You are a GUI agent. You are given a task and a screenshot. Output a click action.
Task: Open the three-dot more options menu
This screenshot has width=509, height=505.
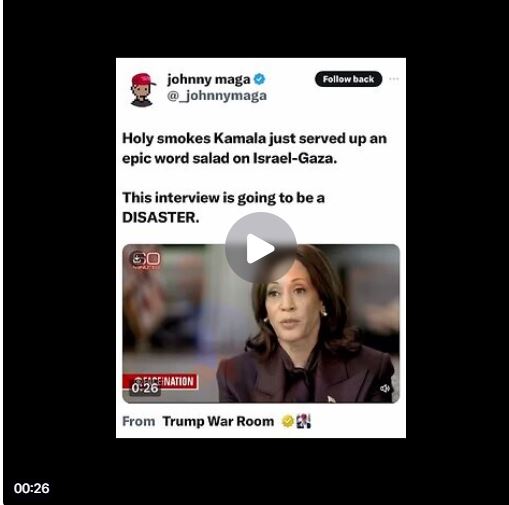click(394, 79)
